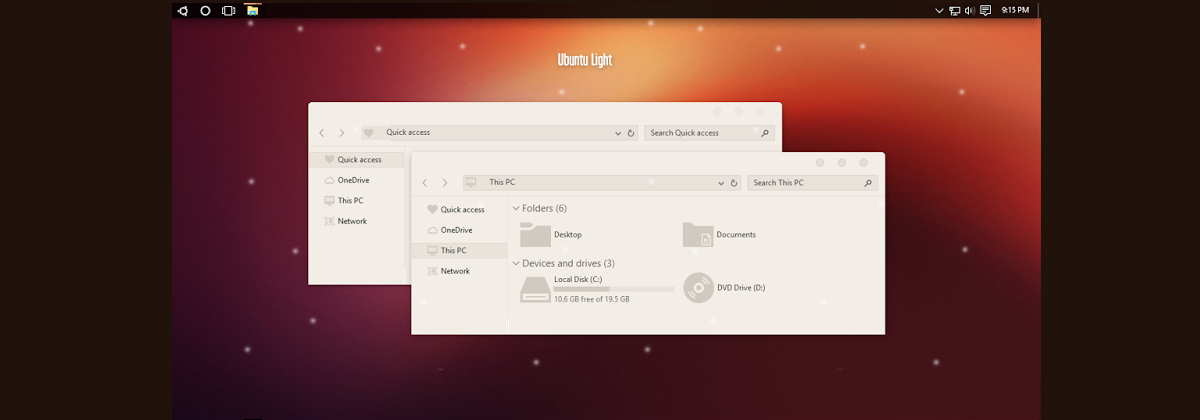Click the Documents folder label
The image size is (1200, 420).
click(736, 235)
